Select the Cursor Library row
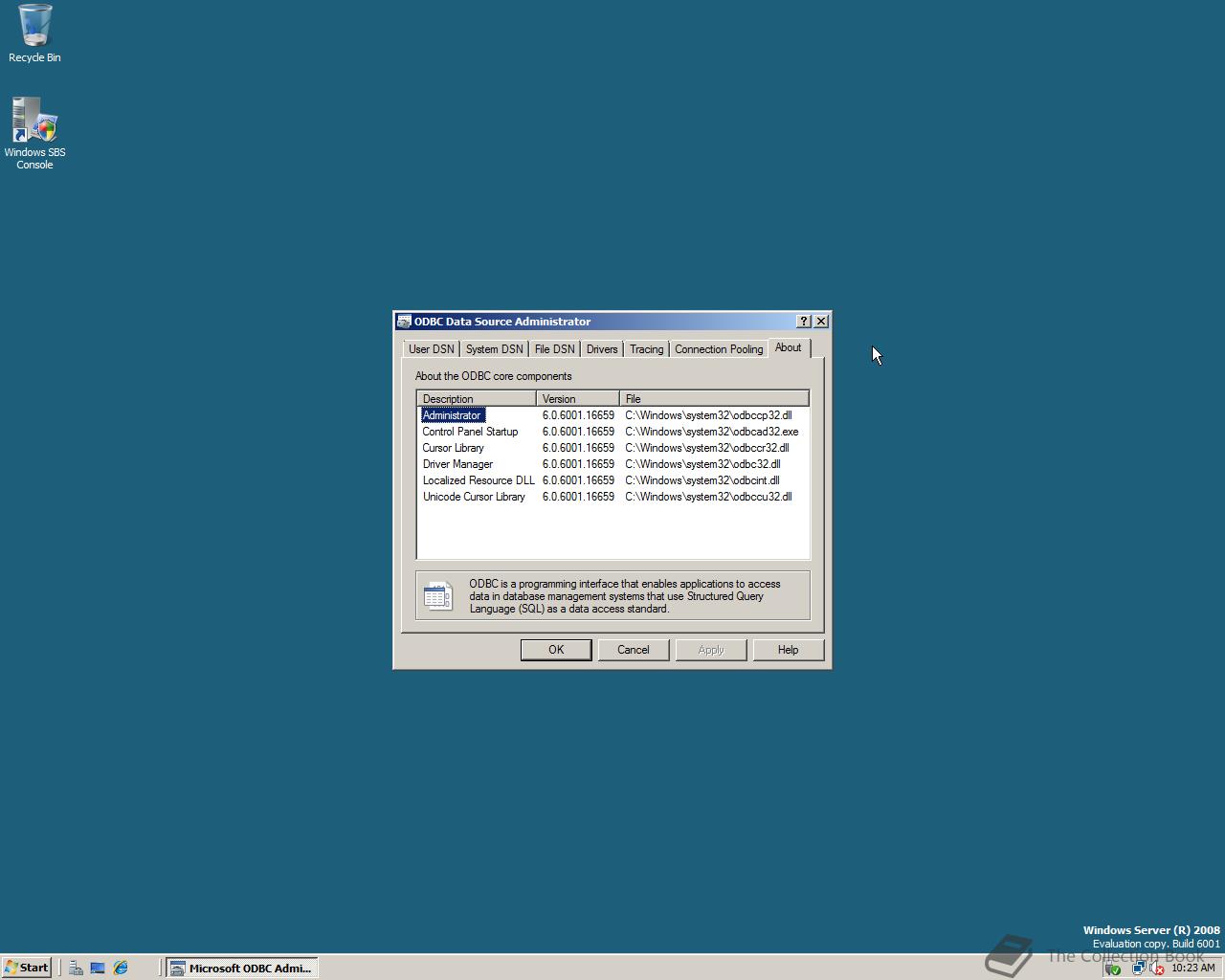The image size is (1225, 980). [612, 448]
